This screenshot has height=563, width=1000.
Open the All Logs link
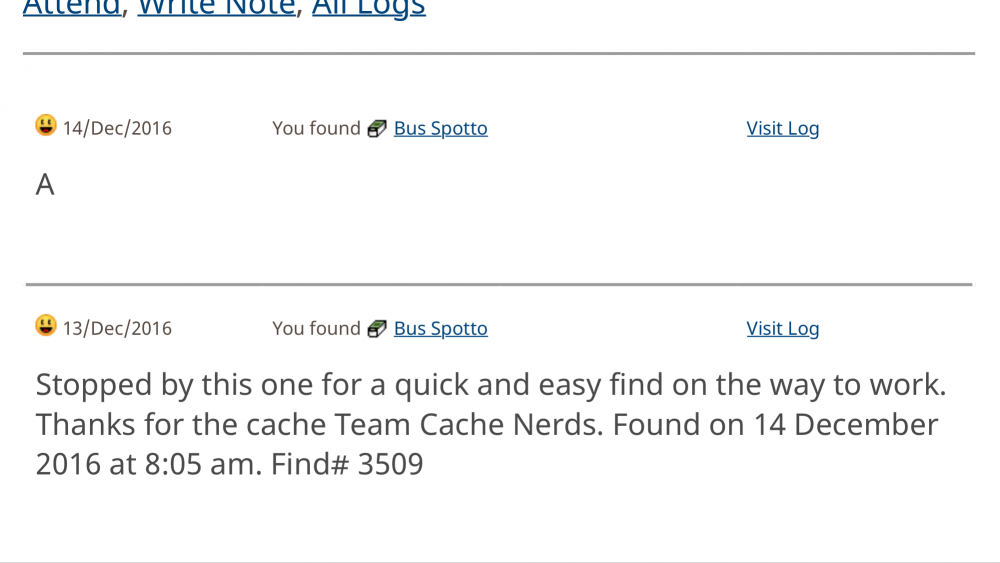coord(369,8)
